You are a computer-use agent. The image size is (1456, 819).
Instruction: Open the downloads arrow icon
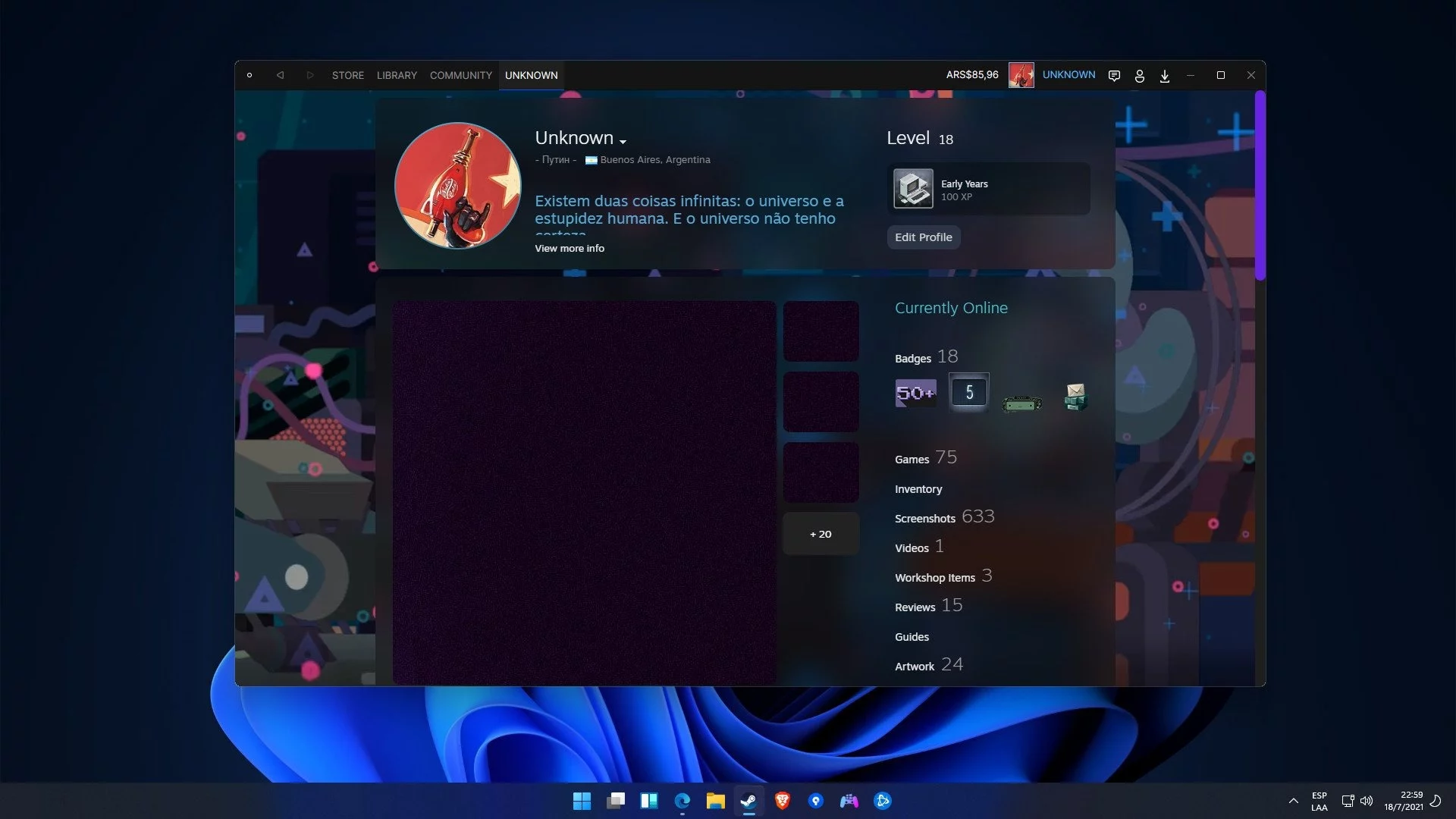[x=1165, y=75]
